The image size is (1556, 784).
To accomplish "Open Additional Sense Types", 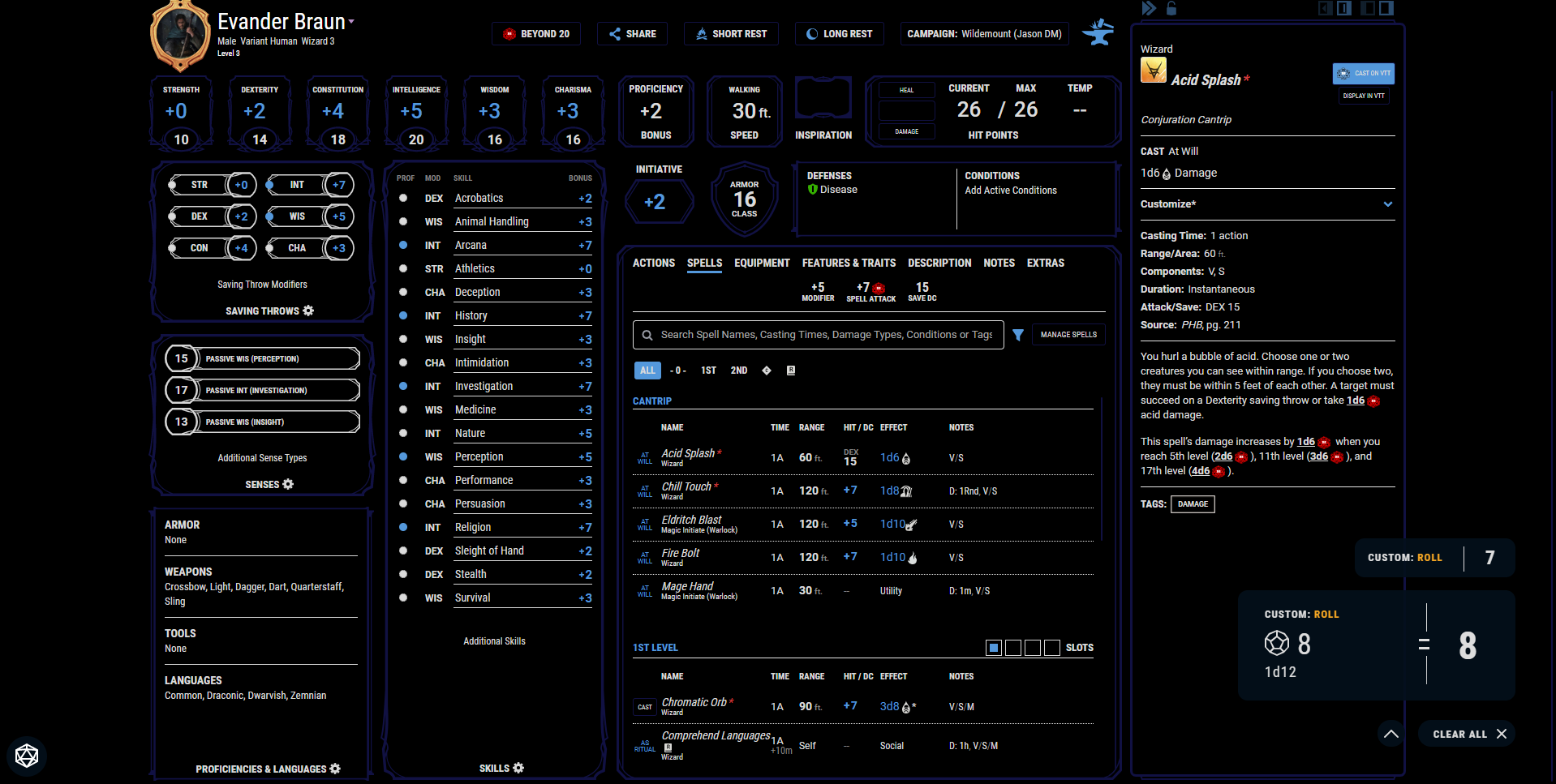I will (262, 458).
